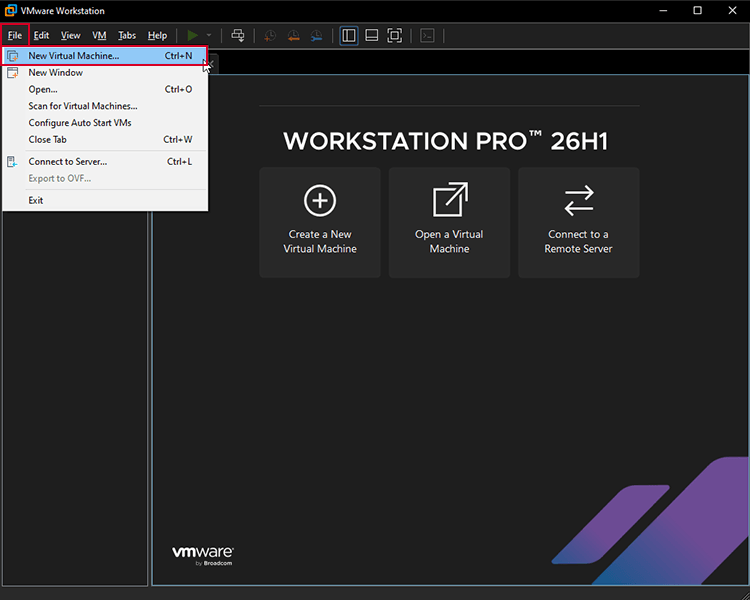Select Open... in the File menu
The image size is (750, 600).
[x=105, y=89]
